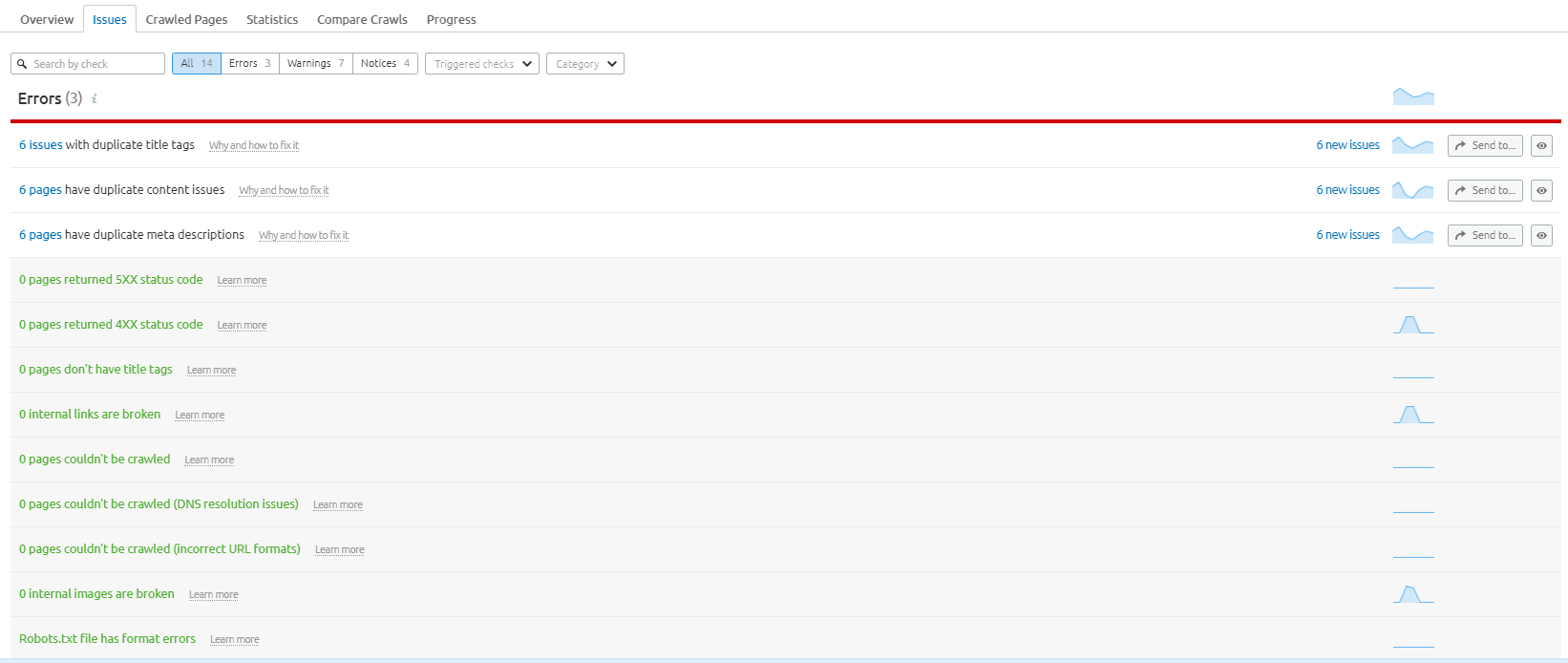
Task: Click Send to for duplicate title tags
Action: pos(1485,145)
